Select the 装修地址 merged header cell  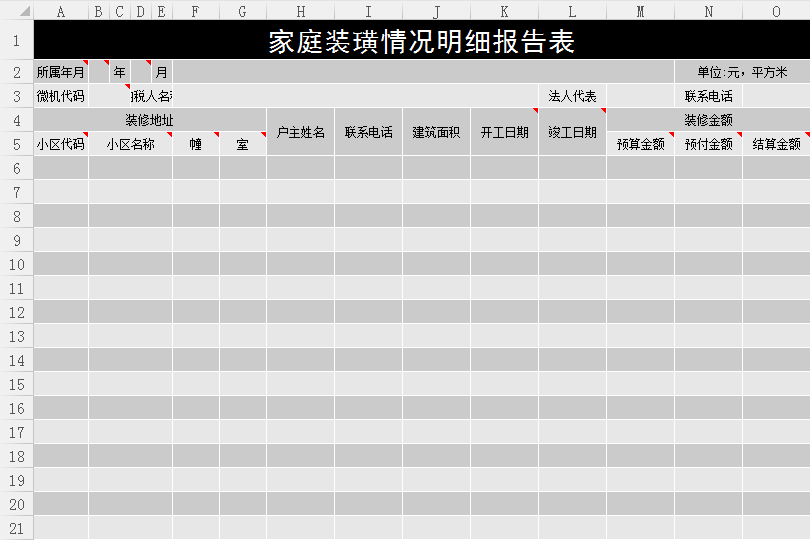(150, 120)
